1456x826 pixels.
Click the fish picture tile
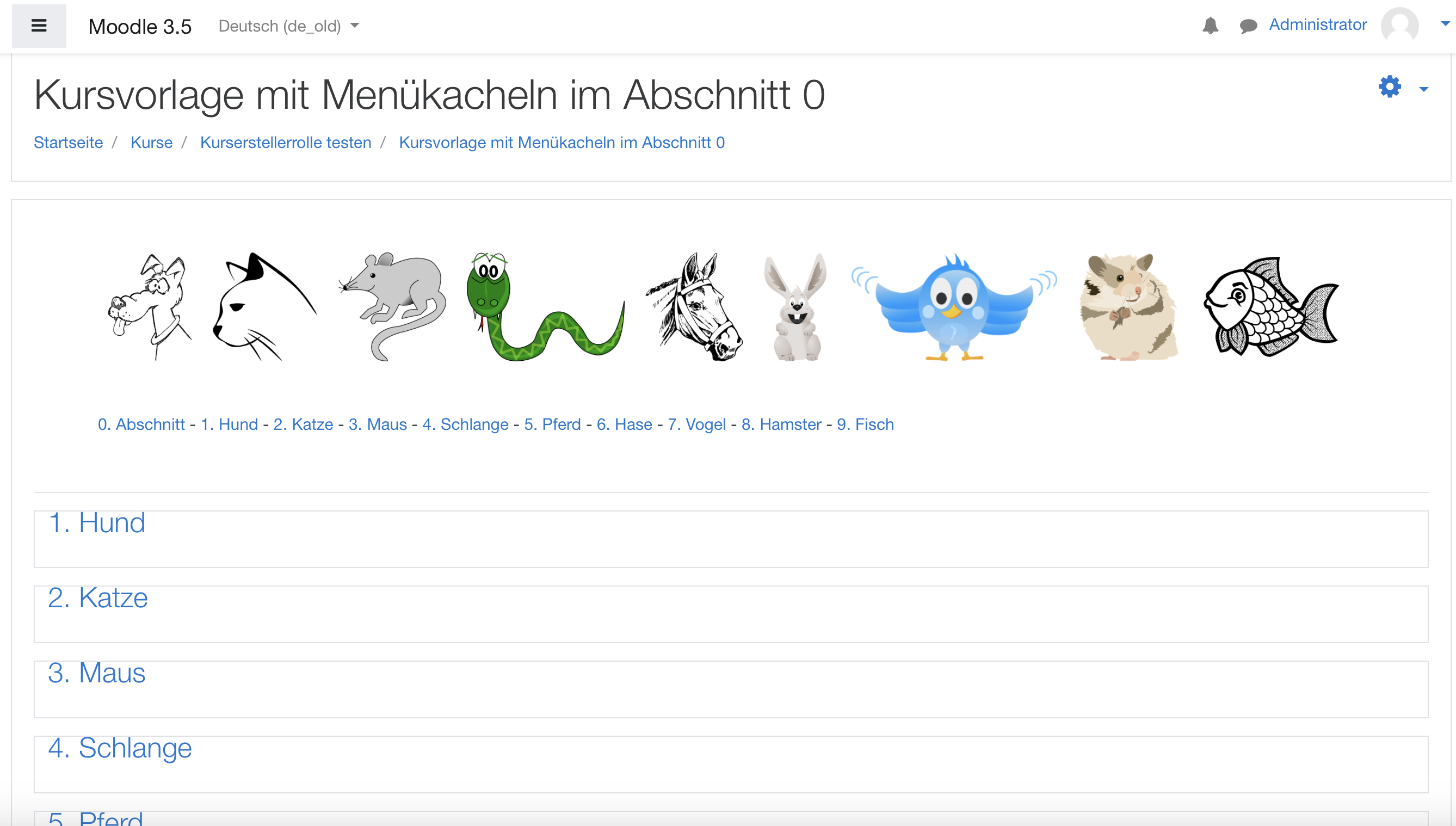1270,306
